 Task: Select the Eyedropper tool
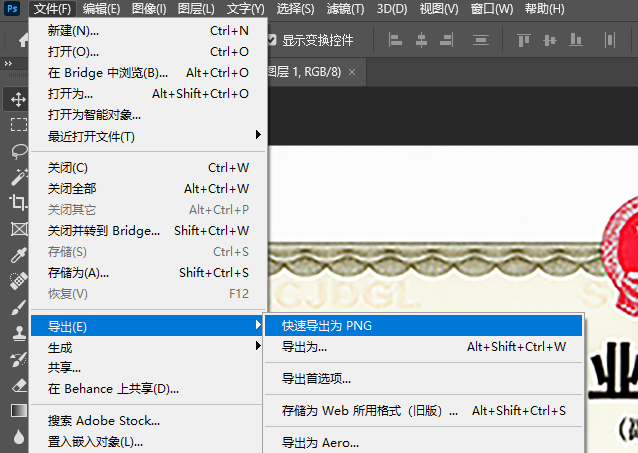click(x=19, y=255)
